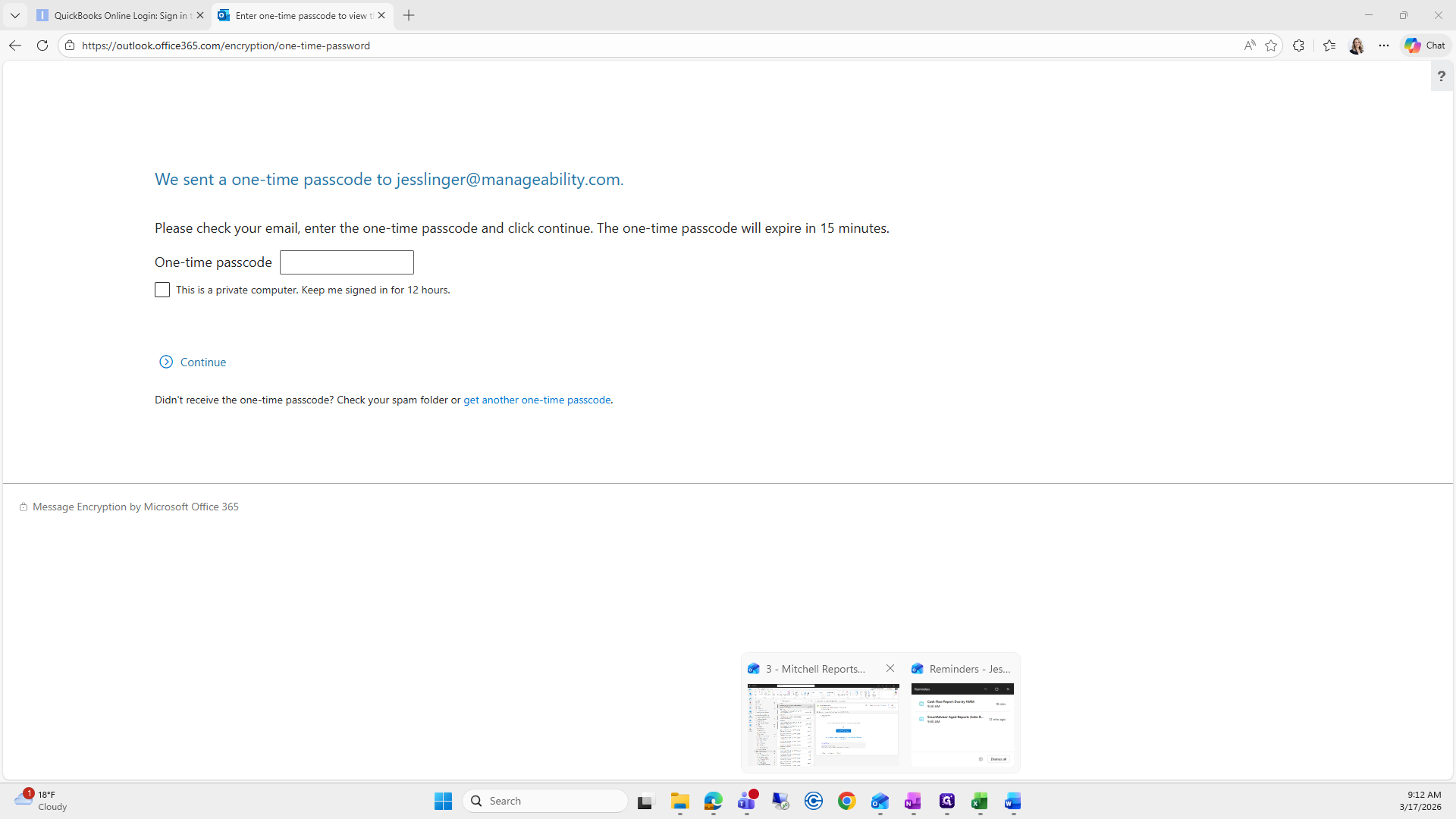Open the Favorites list icon

(1329, 45)
